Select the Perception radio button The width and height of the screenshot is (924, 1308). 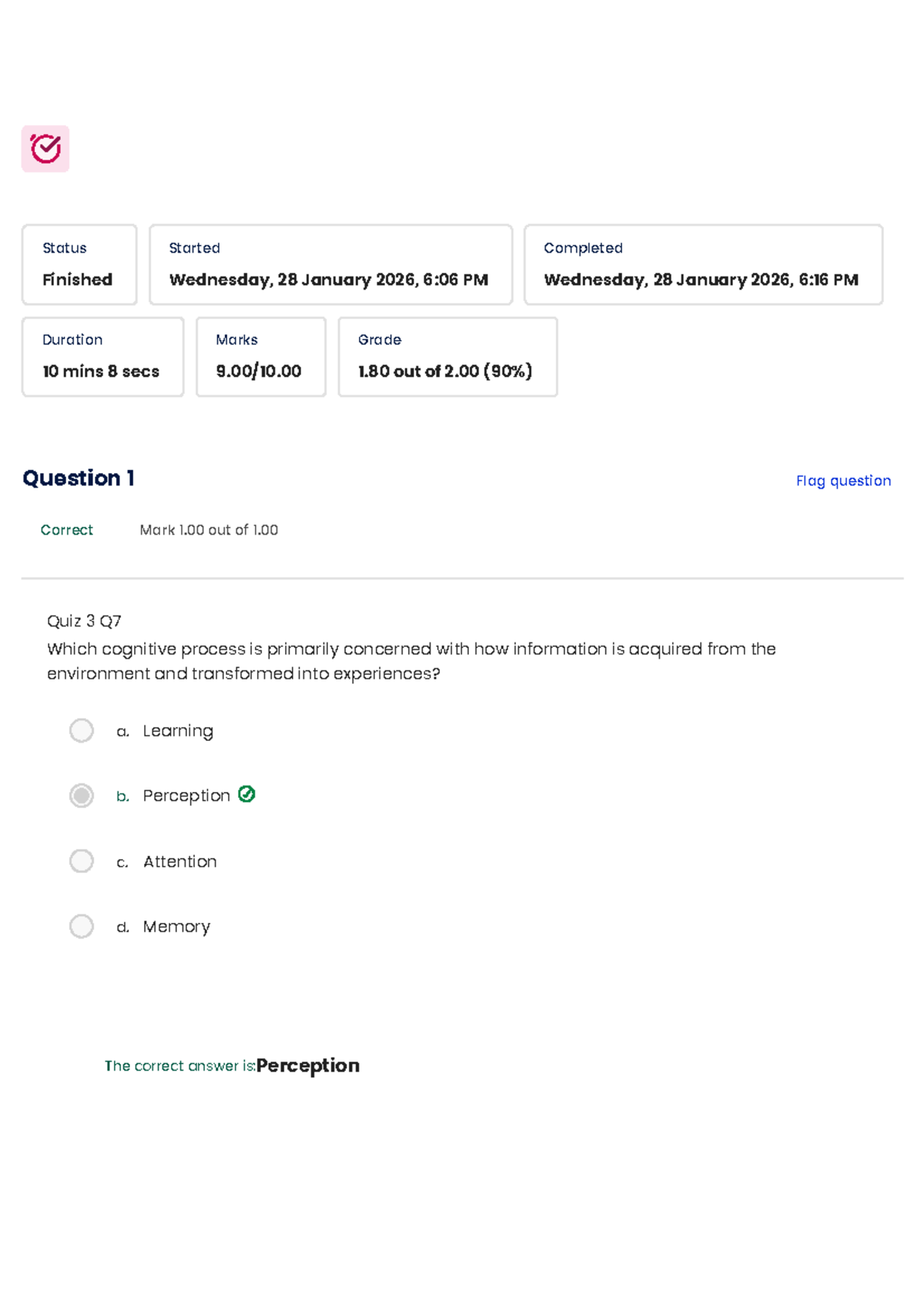click(82, 795)
